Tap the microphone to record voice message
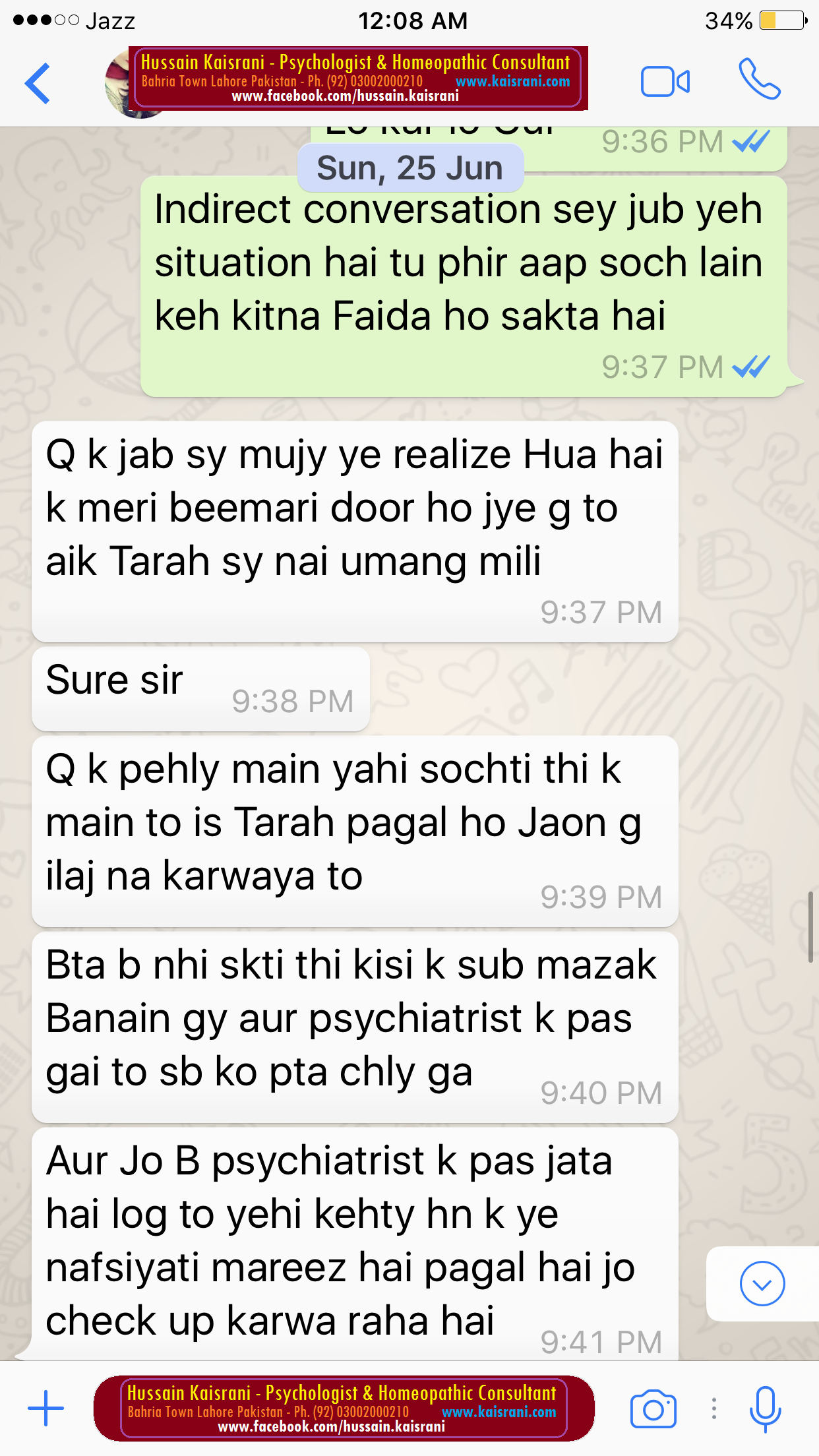 pos(766,1409)
